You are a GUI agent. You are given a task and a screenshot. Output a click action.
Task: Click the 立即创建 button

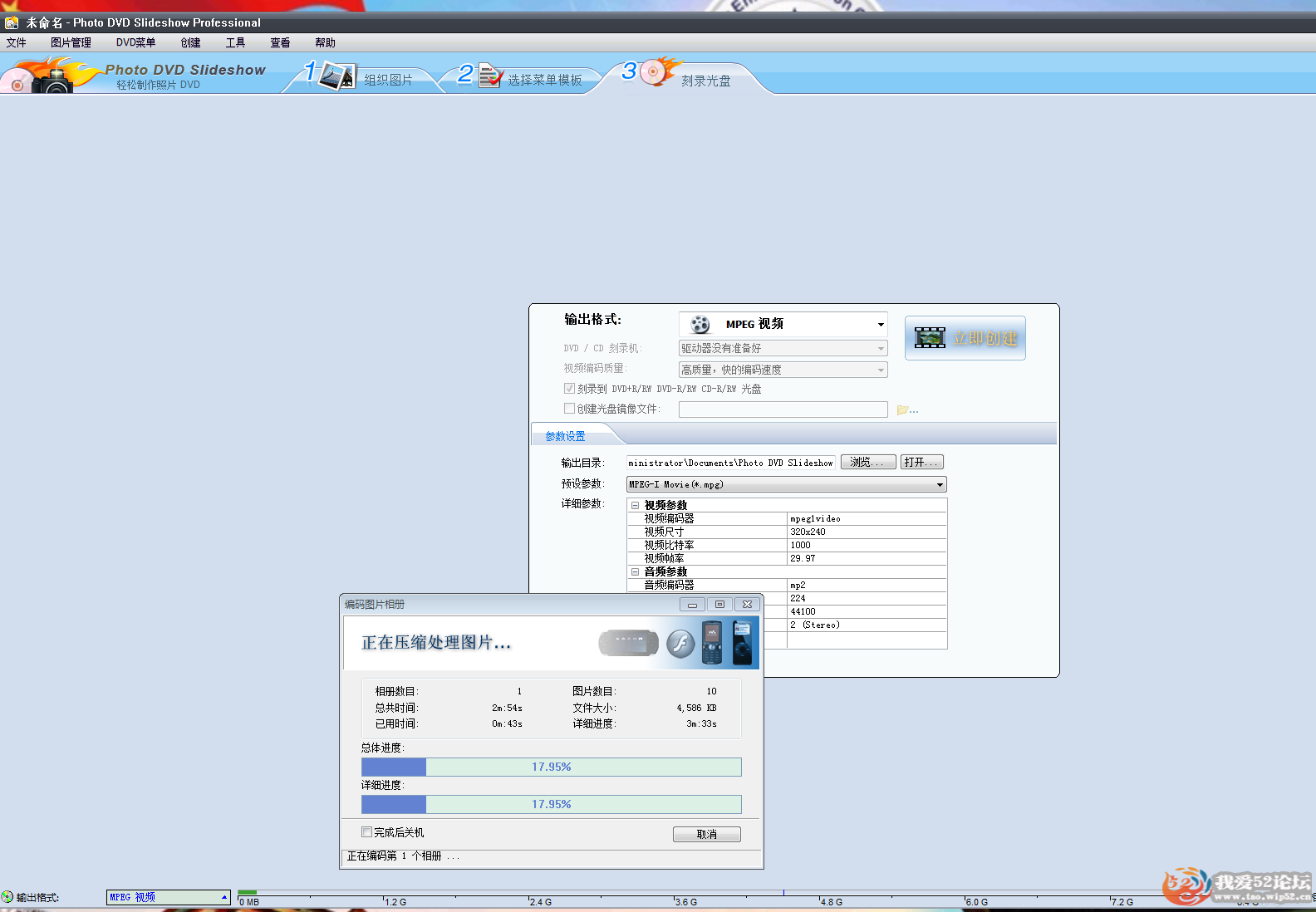[965, 338]
